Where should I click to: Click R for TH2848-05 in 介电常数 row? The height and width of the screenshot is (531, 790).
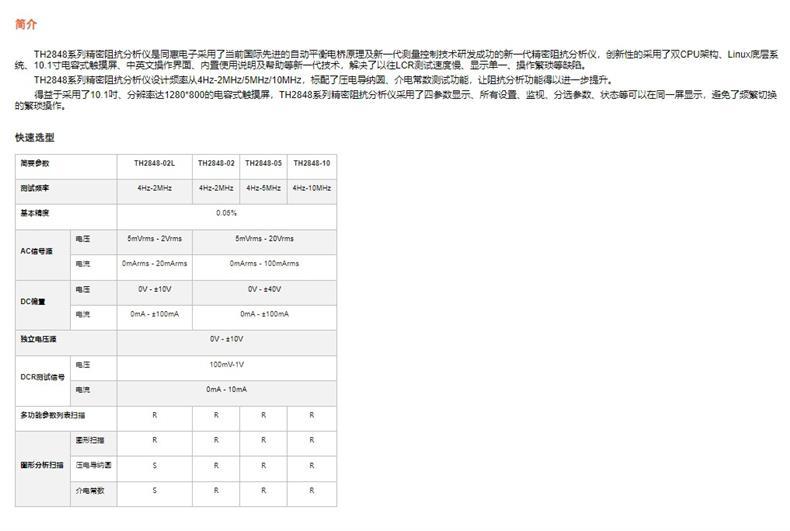[x=264, y=490]
